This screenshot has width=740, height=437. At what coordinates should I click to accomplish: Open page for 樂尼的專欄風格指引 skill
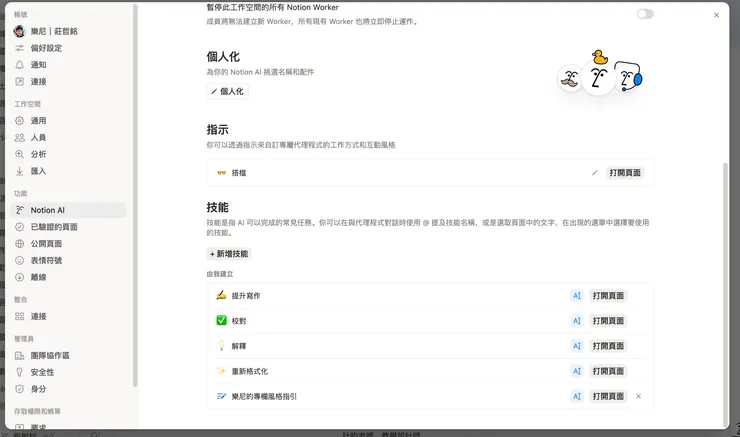click(608, 396)
